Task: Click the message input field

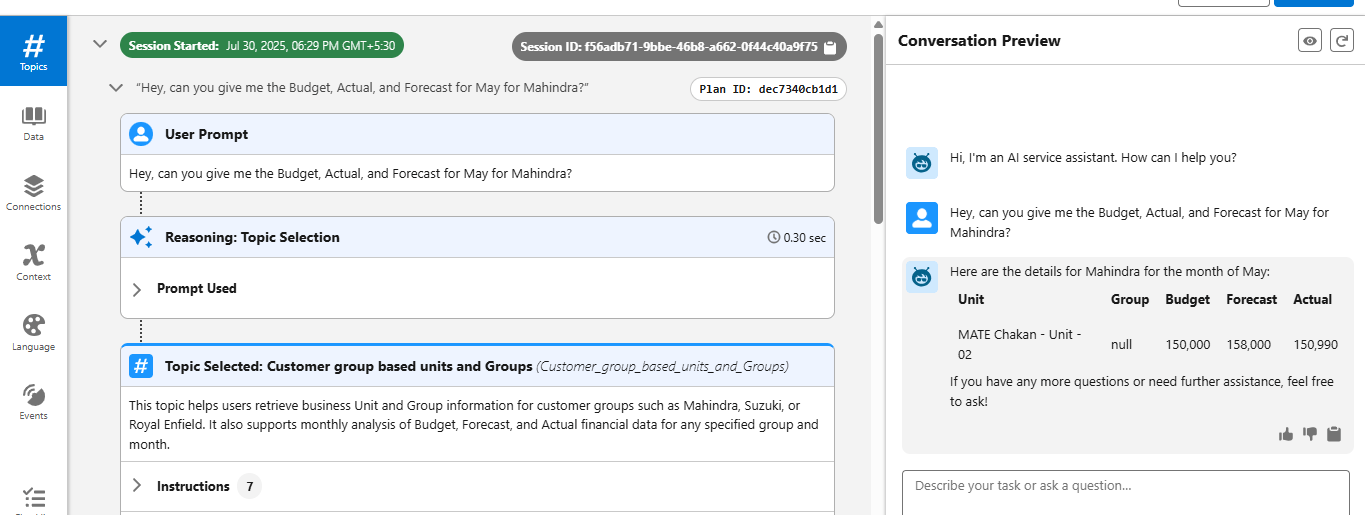Action: [x=1125, y=490]
